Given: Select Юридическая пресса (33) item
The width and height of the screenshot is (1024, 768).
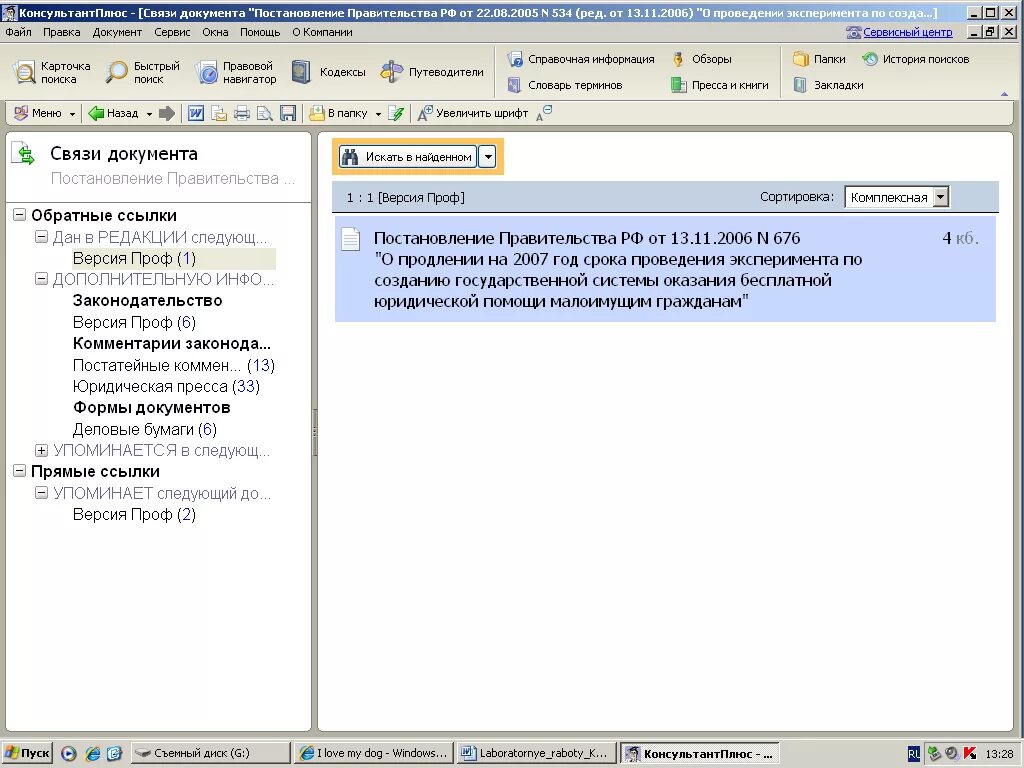Looking at the screenshot, I should (x=167, y=387).
